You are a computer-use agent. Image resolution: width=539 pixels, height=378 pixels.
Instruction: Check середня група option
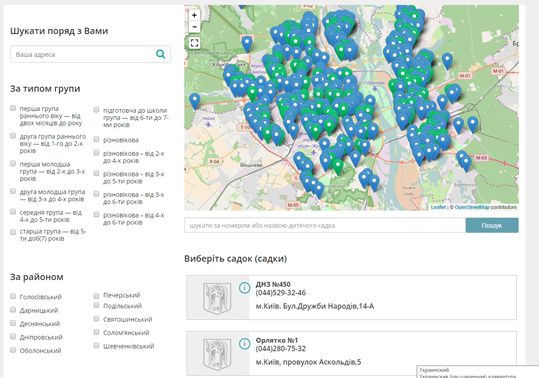tap(13, 212)
